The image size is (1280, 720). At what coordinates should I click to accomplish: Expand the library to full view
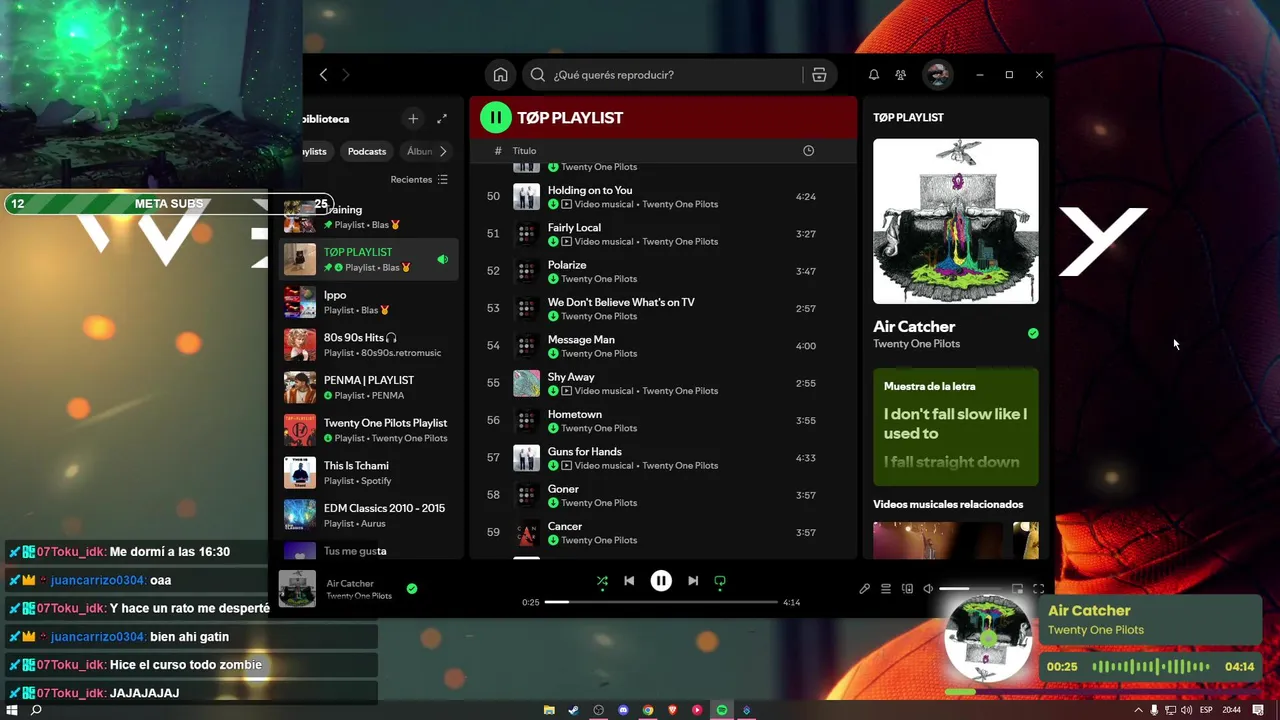point(442,119)
